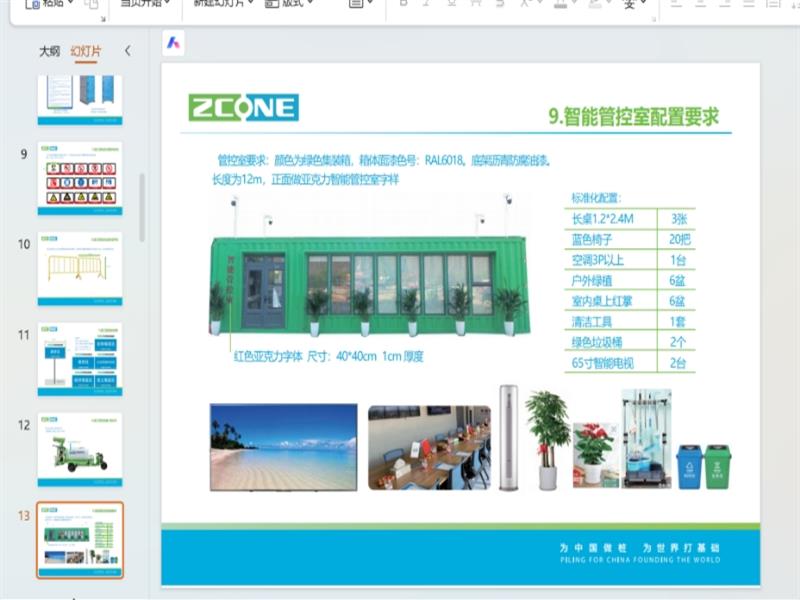Open the new slide (新建幻灯片) dropdown
The height and width of the screenshot is (600, 800).
pos(250,4)
